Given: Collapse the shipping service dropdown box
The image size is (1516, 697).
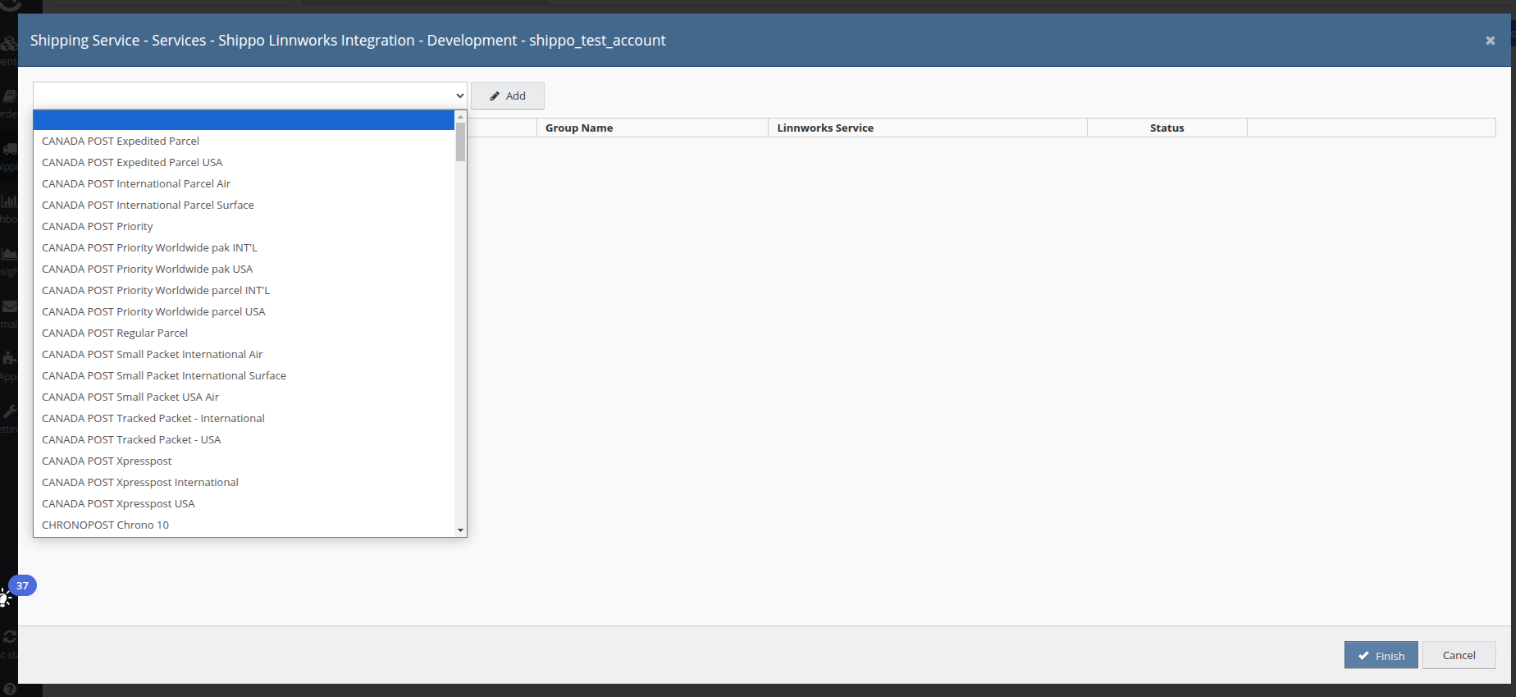Looking at the screenshot, I should click(250, 95).
